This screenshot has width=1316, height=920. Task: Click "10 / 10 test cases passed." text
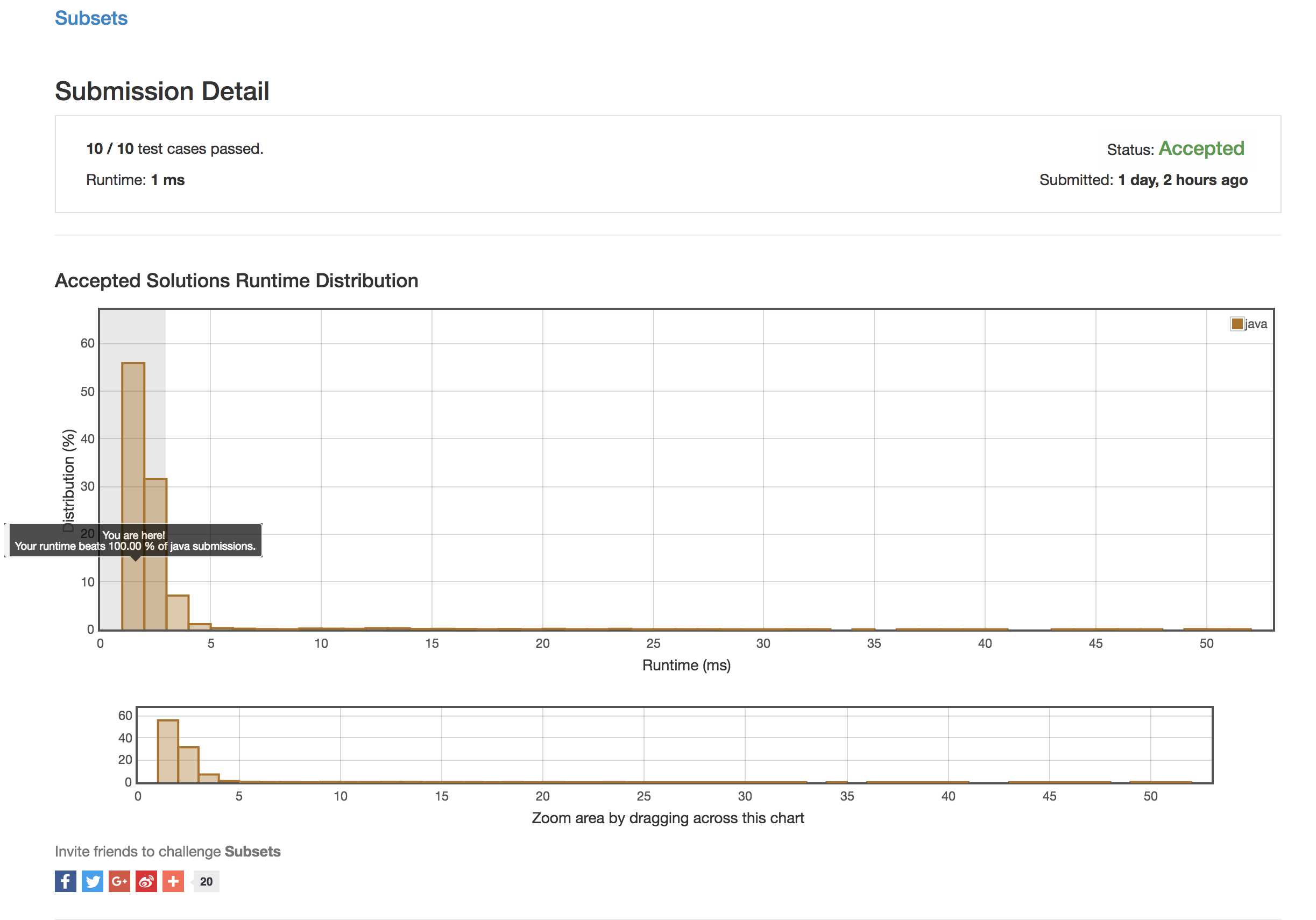pos(175,149)
